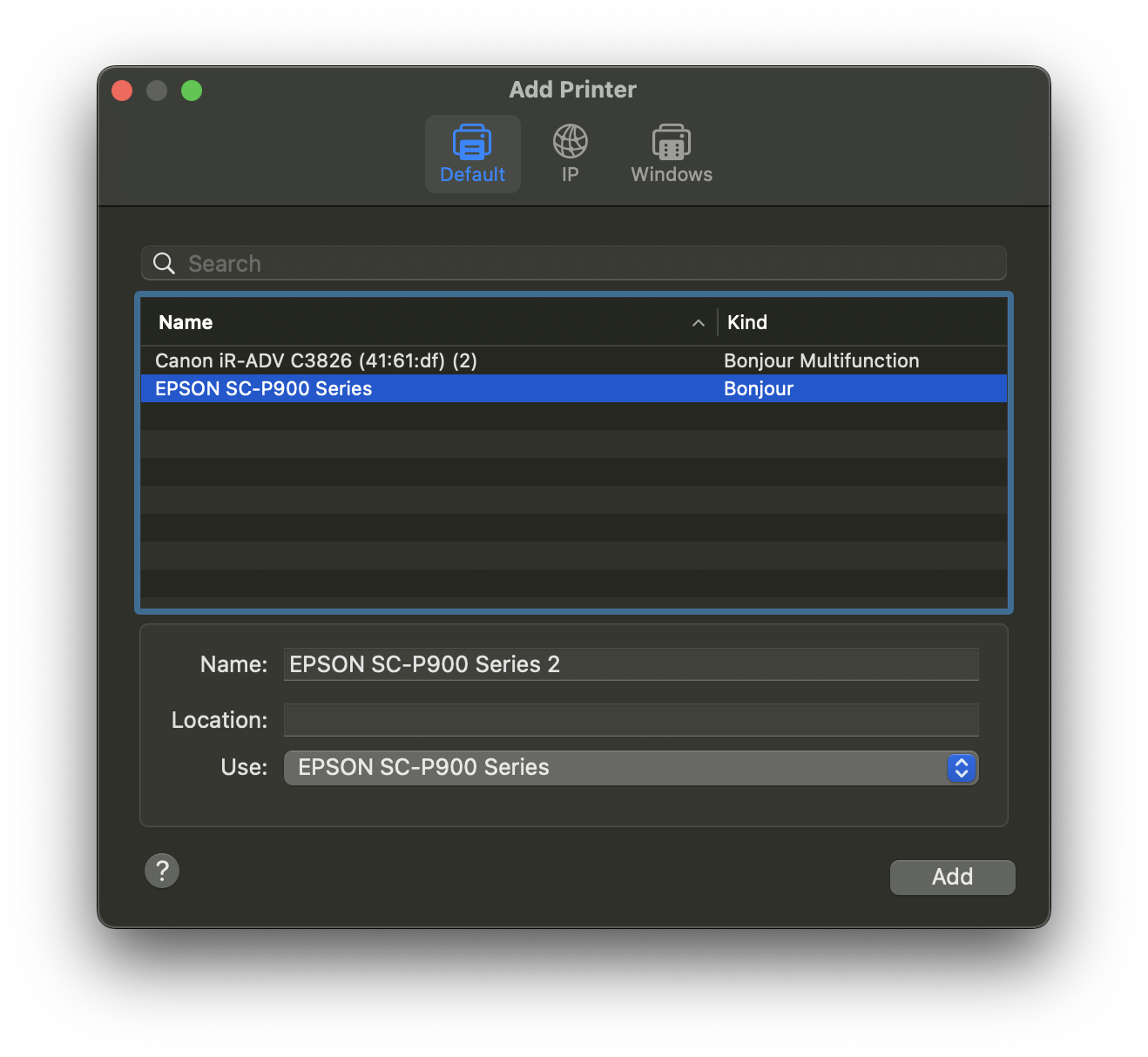
Task: Switch to the IP printer tab
Action: point(570,154)
